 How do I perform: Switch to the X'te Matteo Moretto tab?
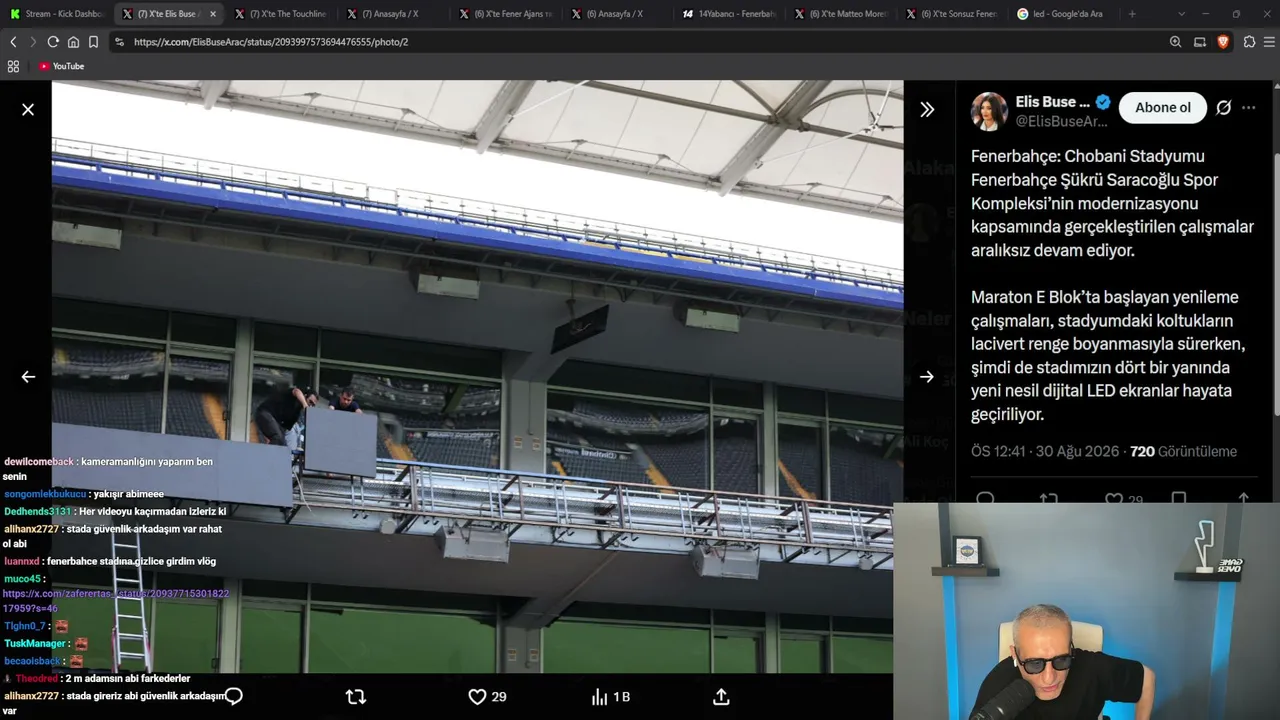(x=841, y=14)
